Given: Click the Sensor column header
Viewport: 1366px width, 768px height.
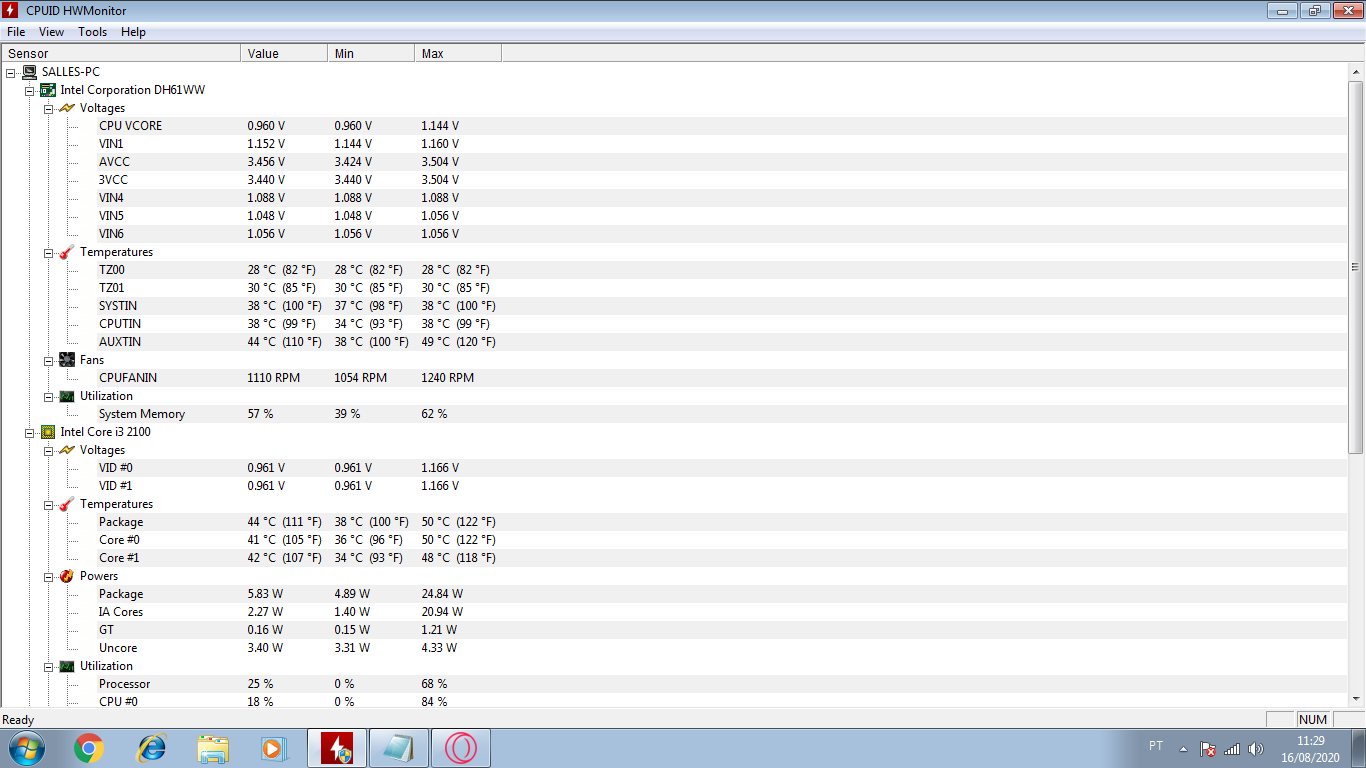Looking at the screenshot, I should pos(121,53).
